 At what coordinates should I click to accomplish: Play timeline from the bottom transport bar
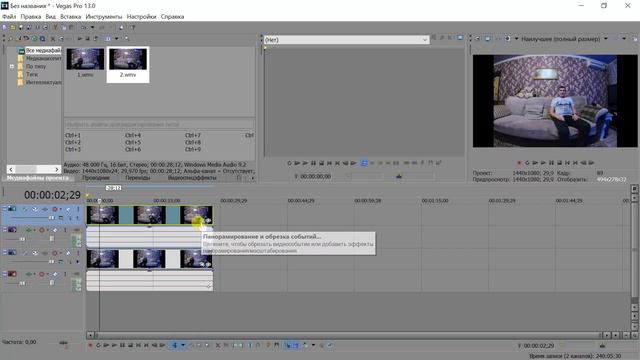[x=114, y=345]
